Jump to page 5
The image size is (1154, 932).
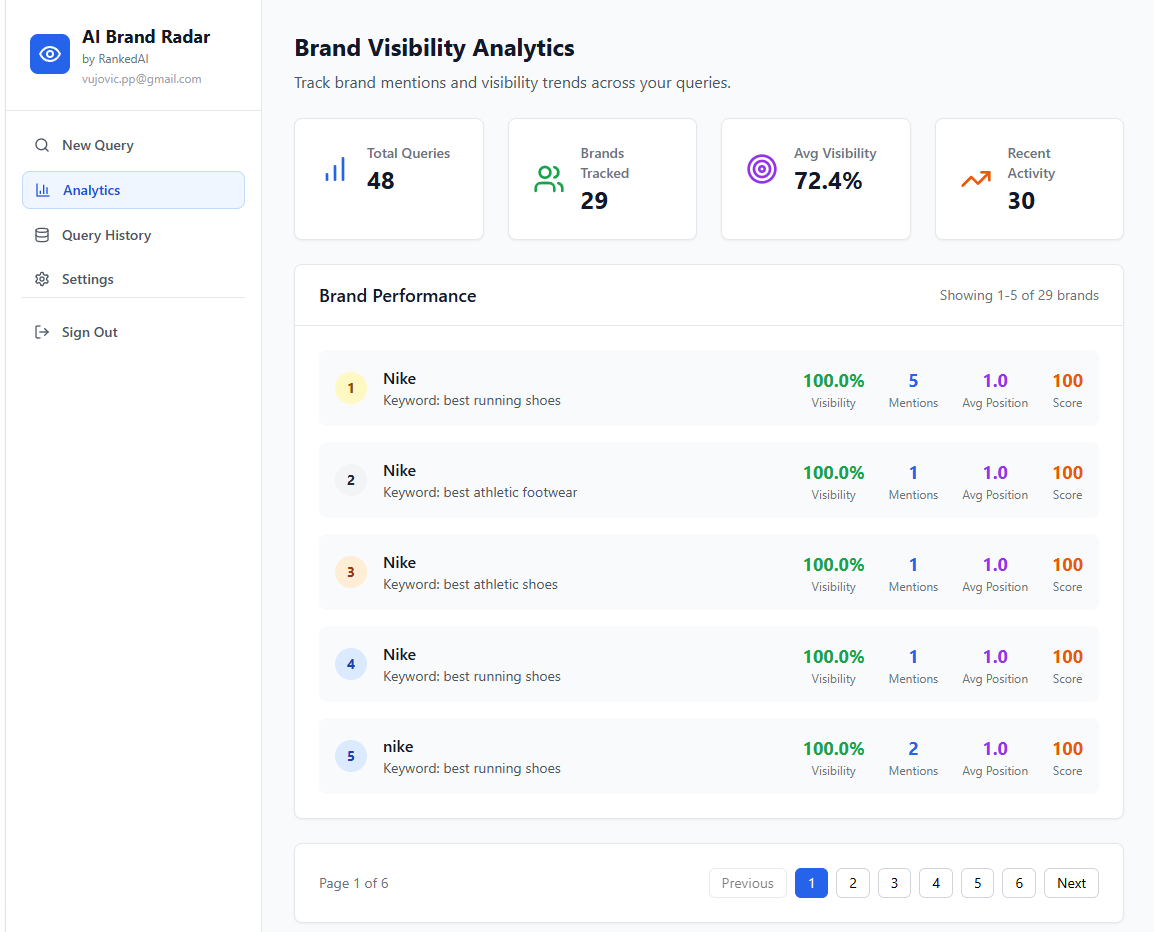click(977, 883)
